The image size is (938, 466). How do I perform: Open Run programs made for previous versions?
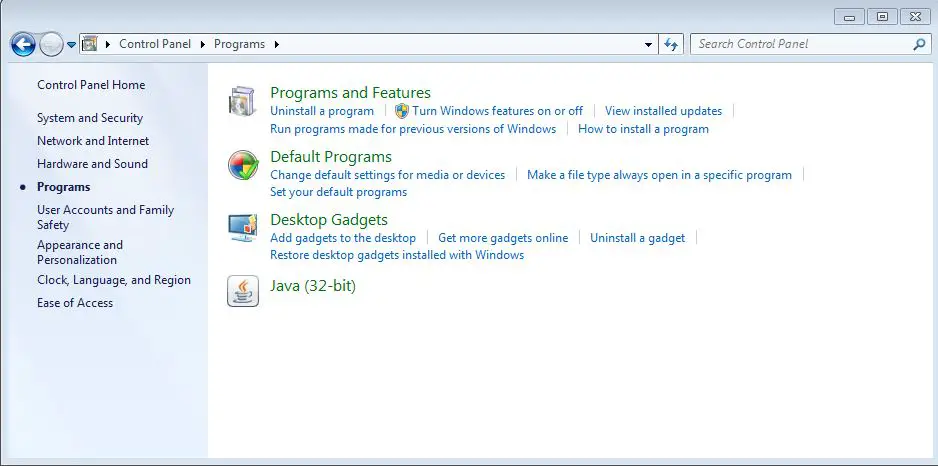pyautogui.click(x=413, y=129)
